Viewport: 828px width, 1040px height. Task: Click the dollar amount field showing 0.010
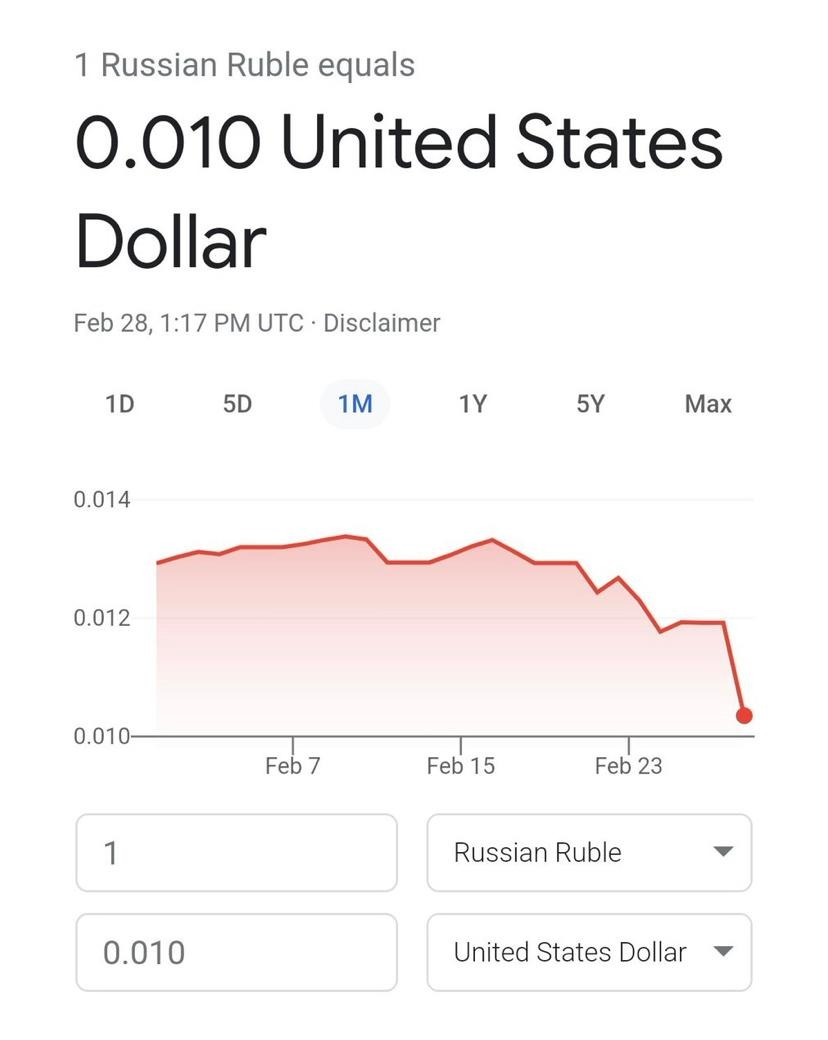point(236,951)
